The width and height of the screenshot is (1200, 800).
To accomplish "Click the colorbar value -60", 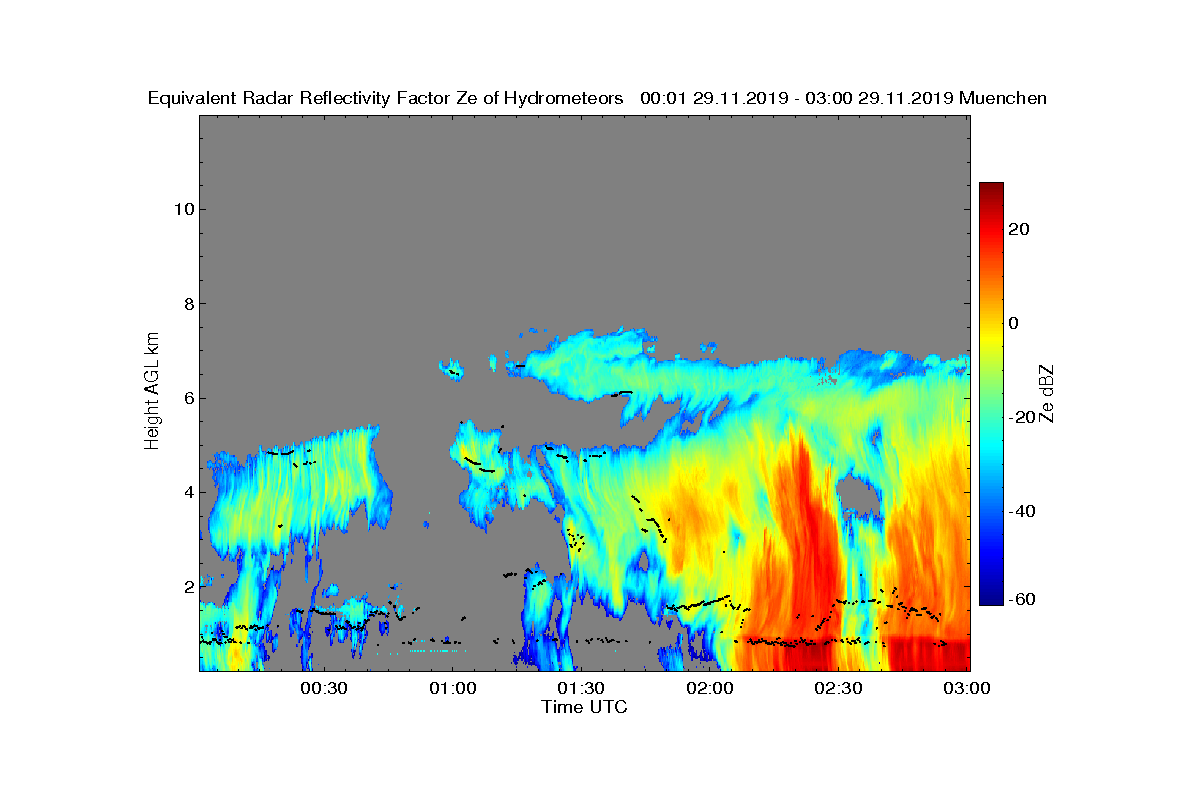I will click(1022, 599).
